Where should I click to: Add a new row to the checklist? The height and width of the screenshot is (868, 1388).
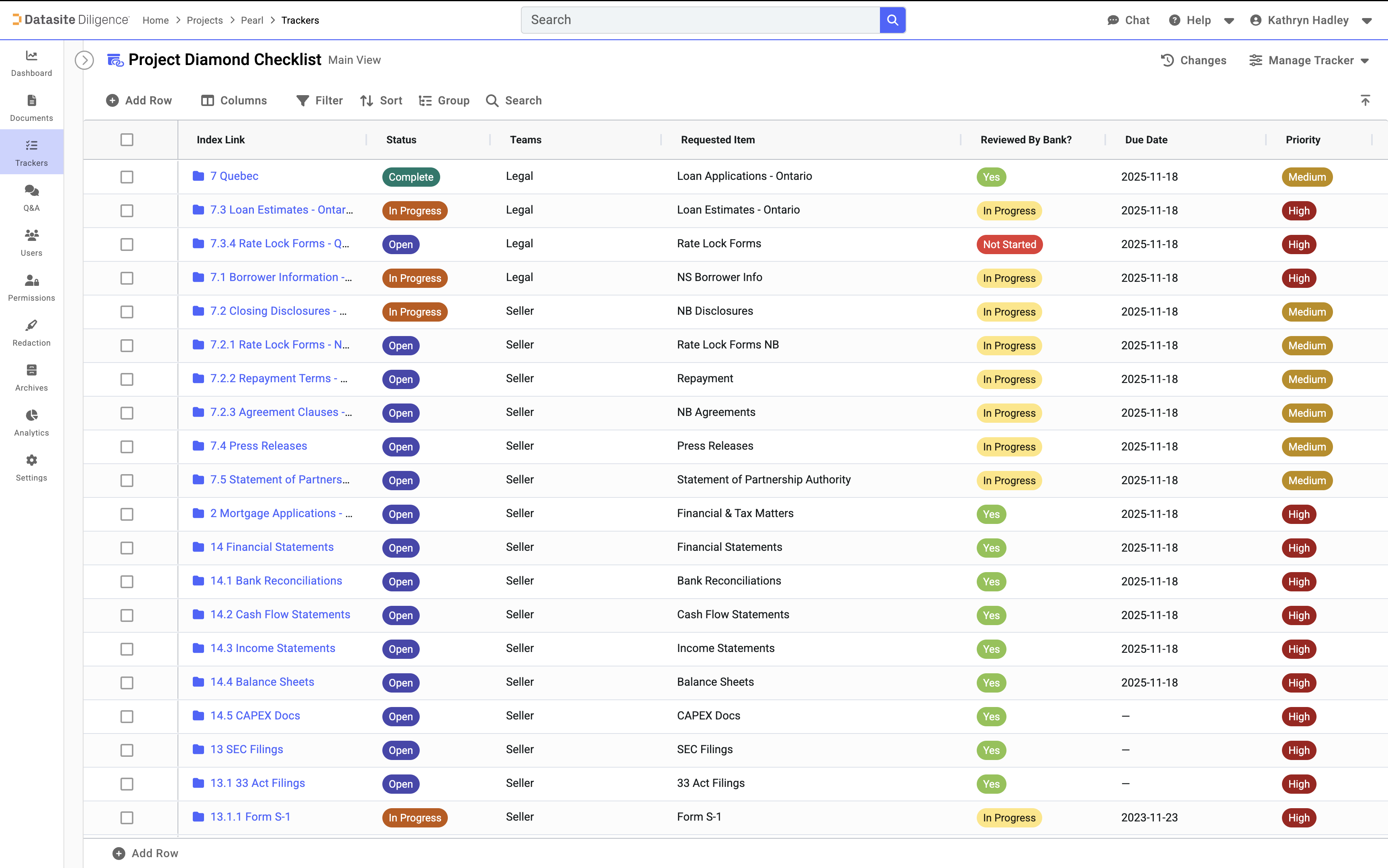tap(139, 100)
